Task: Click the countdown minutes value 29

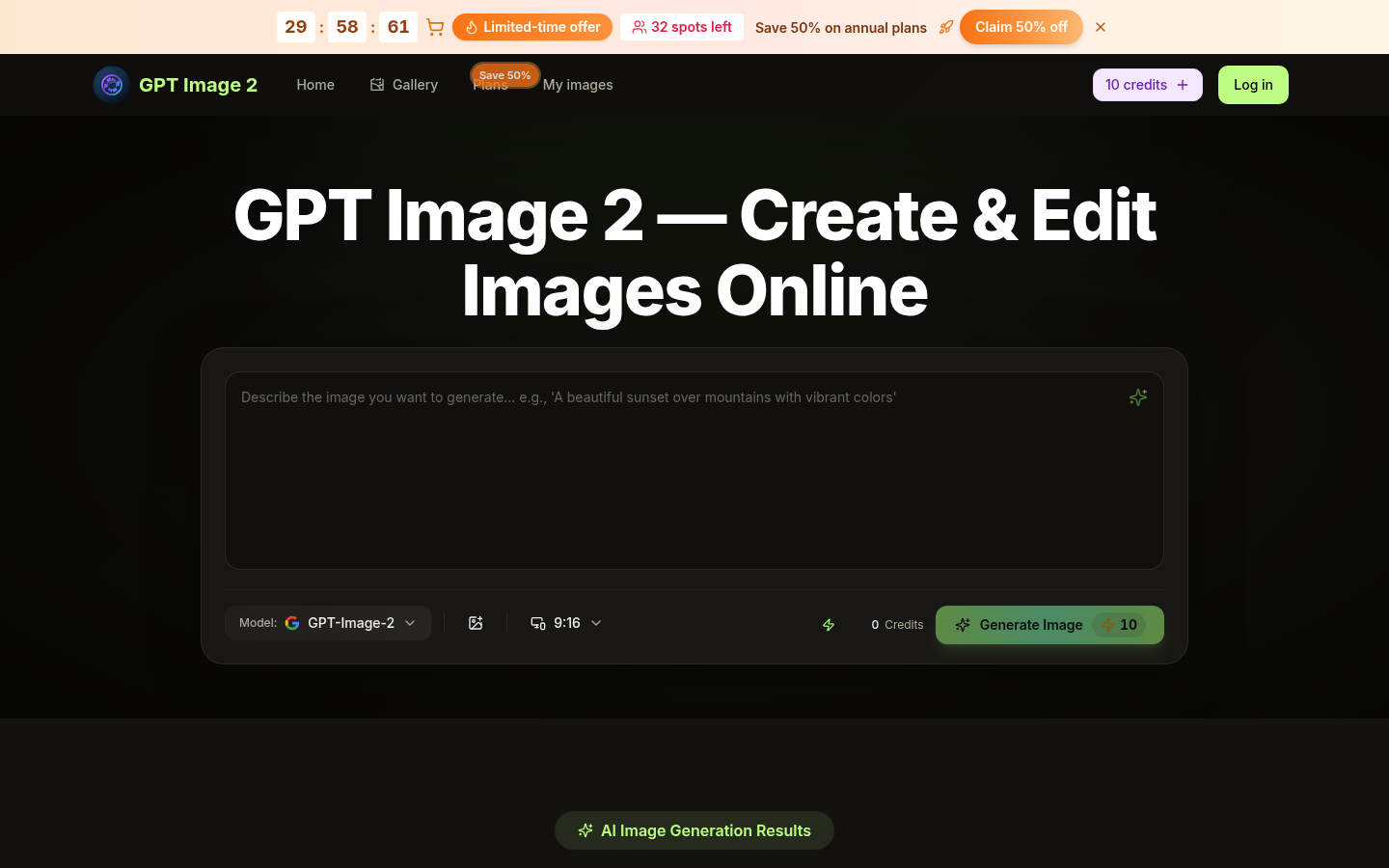Action: tap(296, 27)
